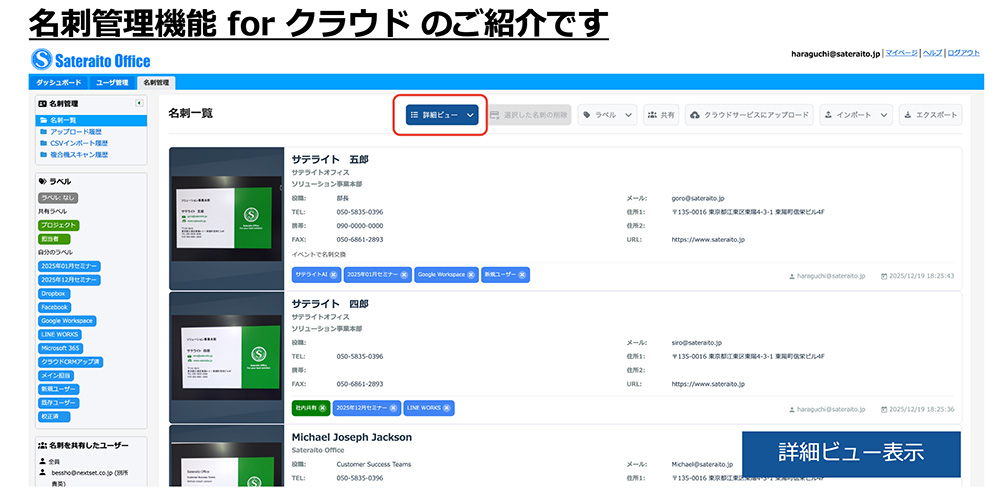Filter by the green プロジェクト label
The image size is (1000, 490).
(x=58, y=225)
